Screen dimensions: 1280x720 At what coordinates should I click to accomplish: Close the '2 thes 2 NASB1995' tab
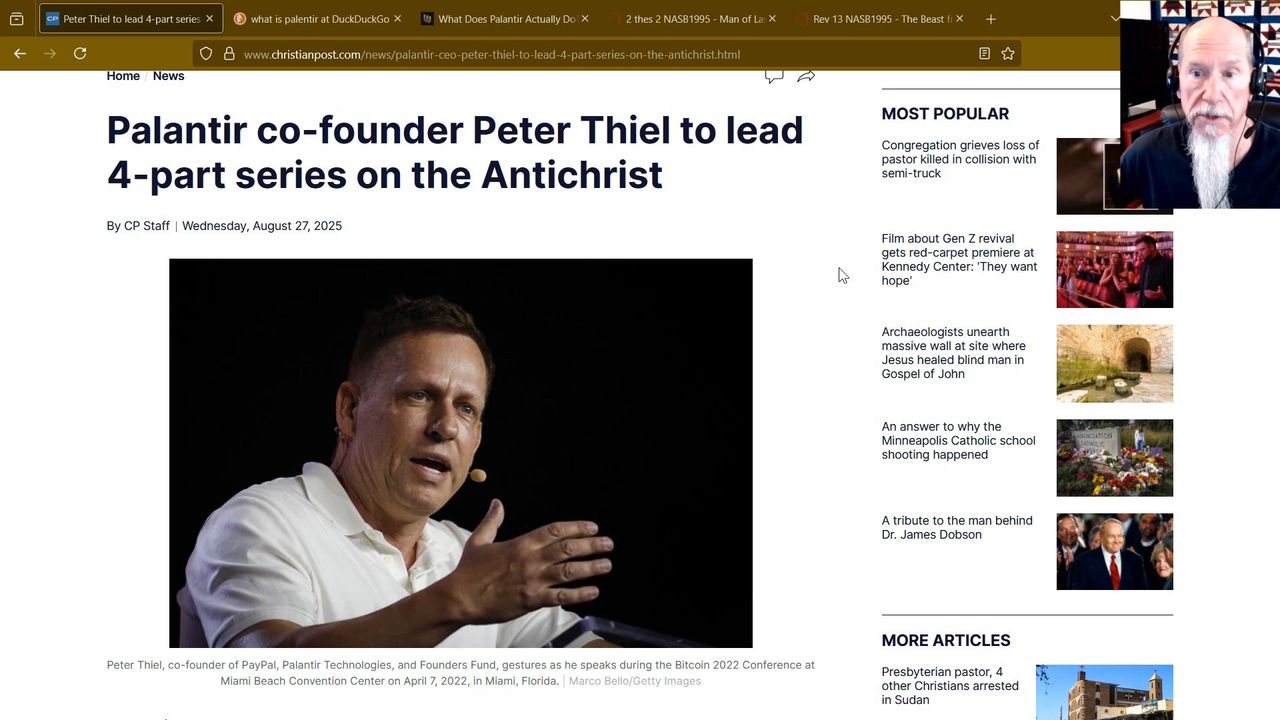772,19
